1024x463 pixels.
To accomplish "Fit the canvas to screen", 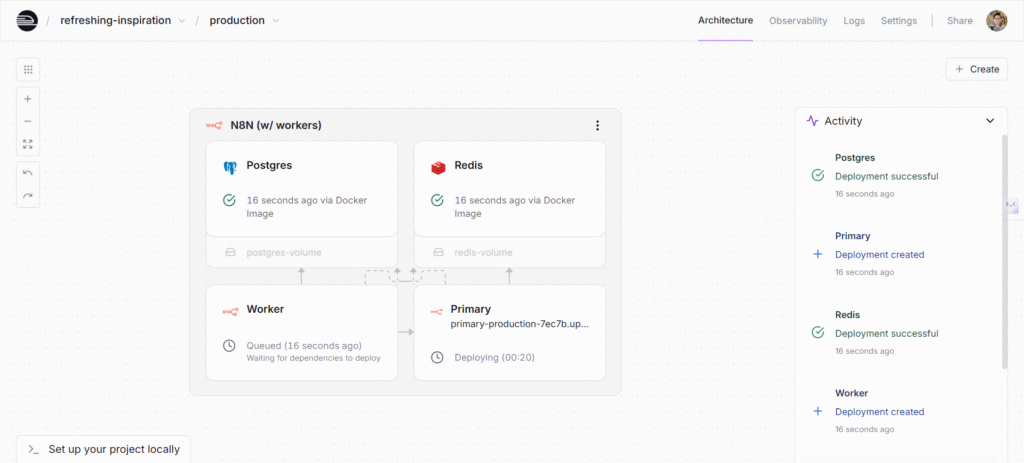I will pos(27,144).
